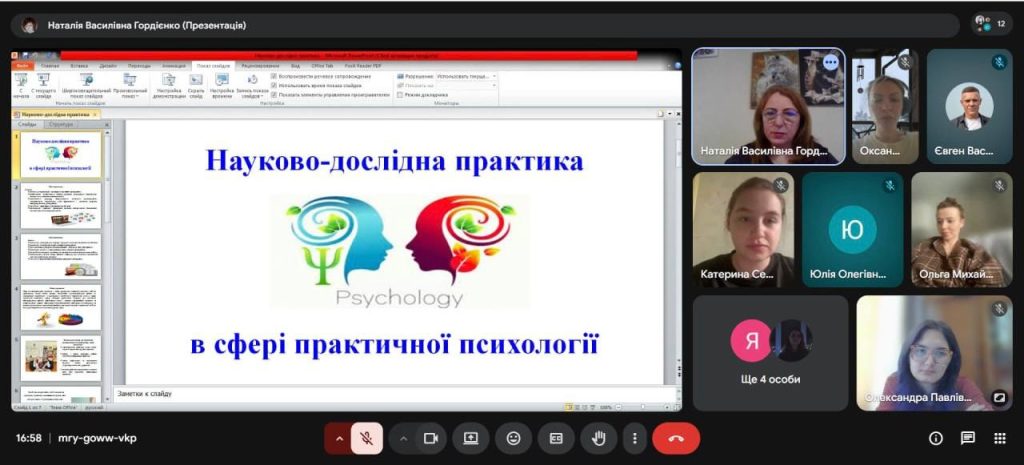Click the 'Ще 4 особи' participants tile
1024x465 pixels.
tap(770, 354)
